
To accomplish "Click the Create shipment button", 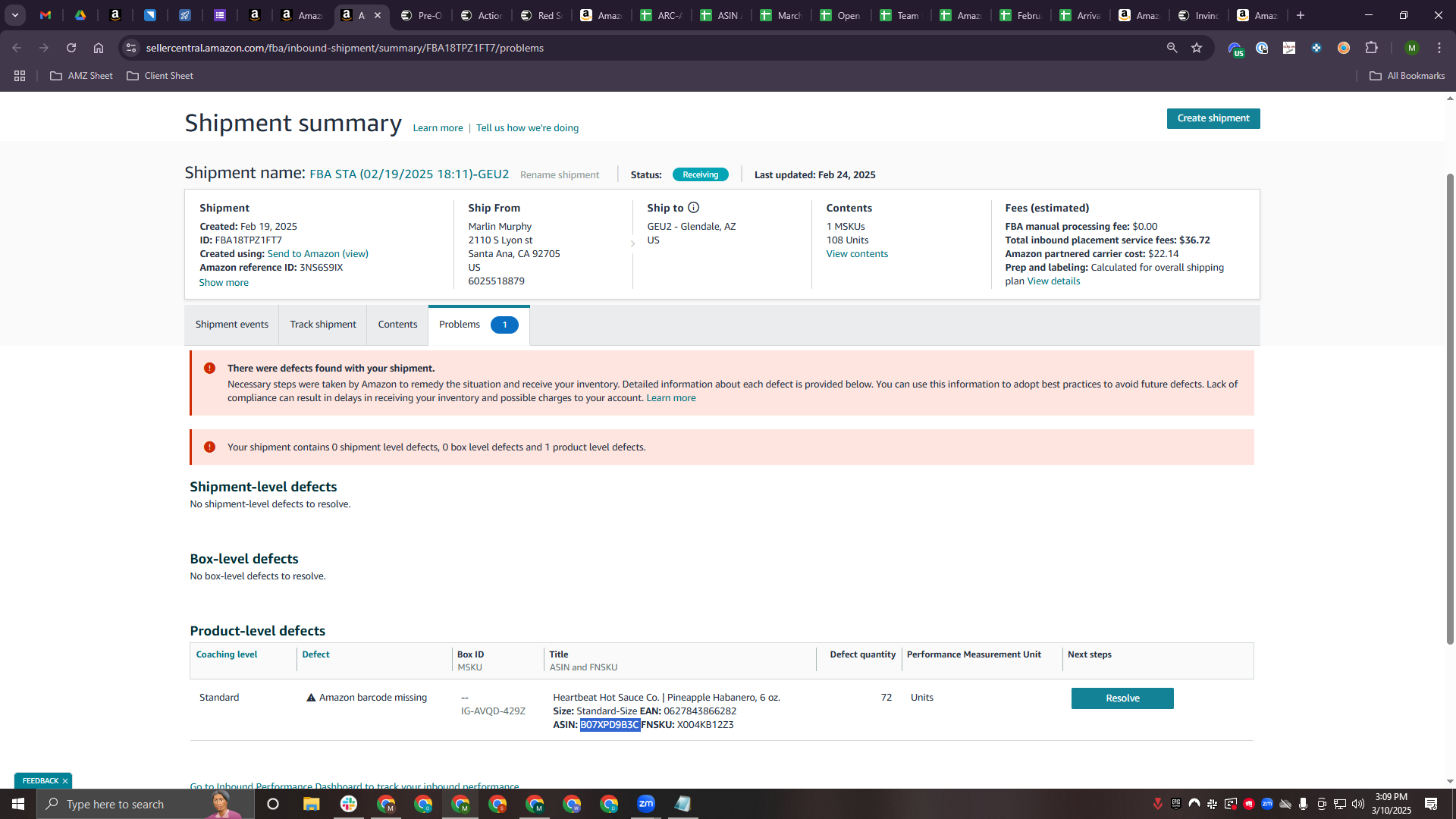I will (1213, 118).
